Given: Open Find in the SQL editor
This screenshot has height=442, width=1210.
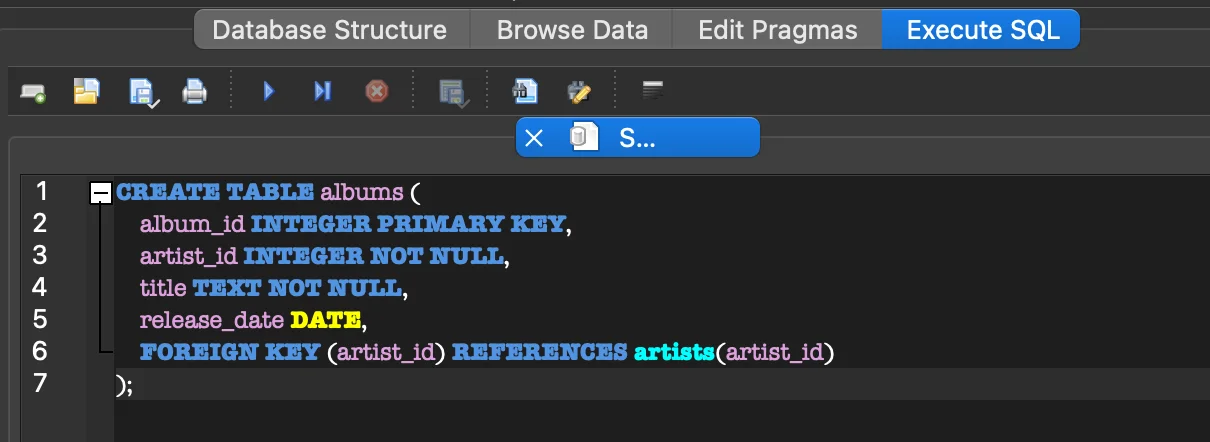Looking at the screenshot, I should (x=525, y=93).
